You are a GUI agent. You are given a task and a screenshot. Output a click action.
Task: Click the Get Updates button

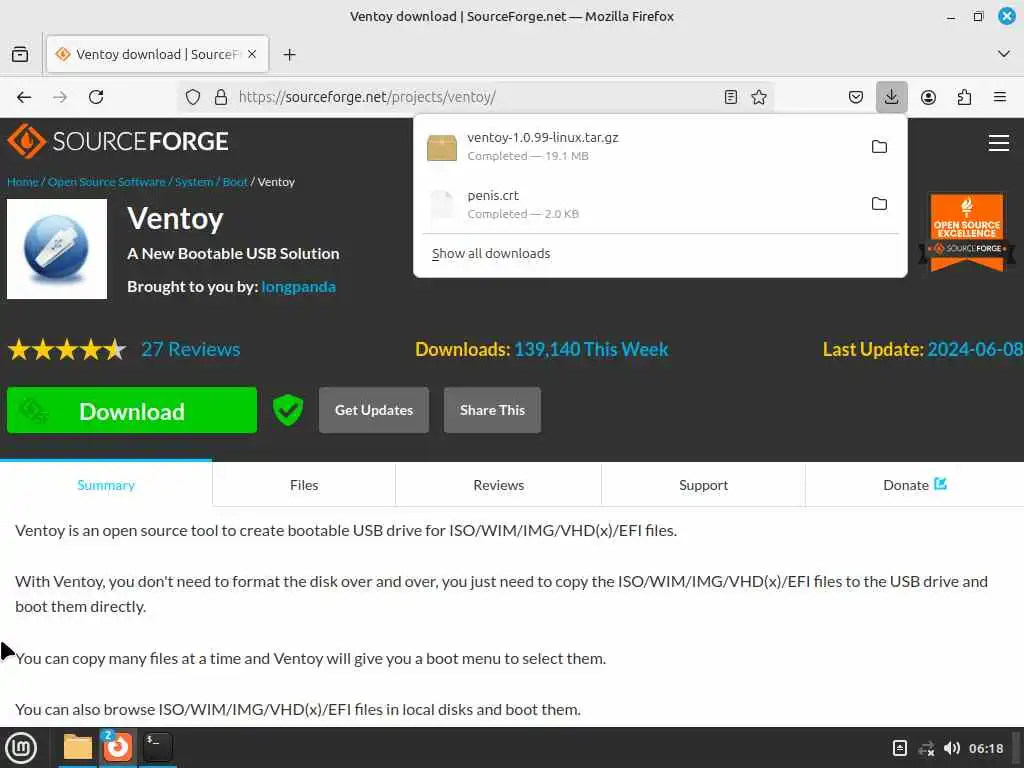374,410
